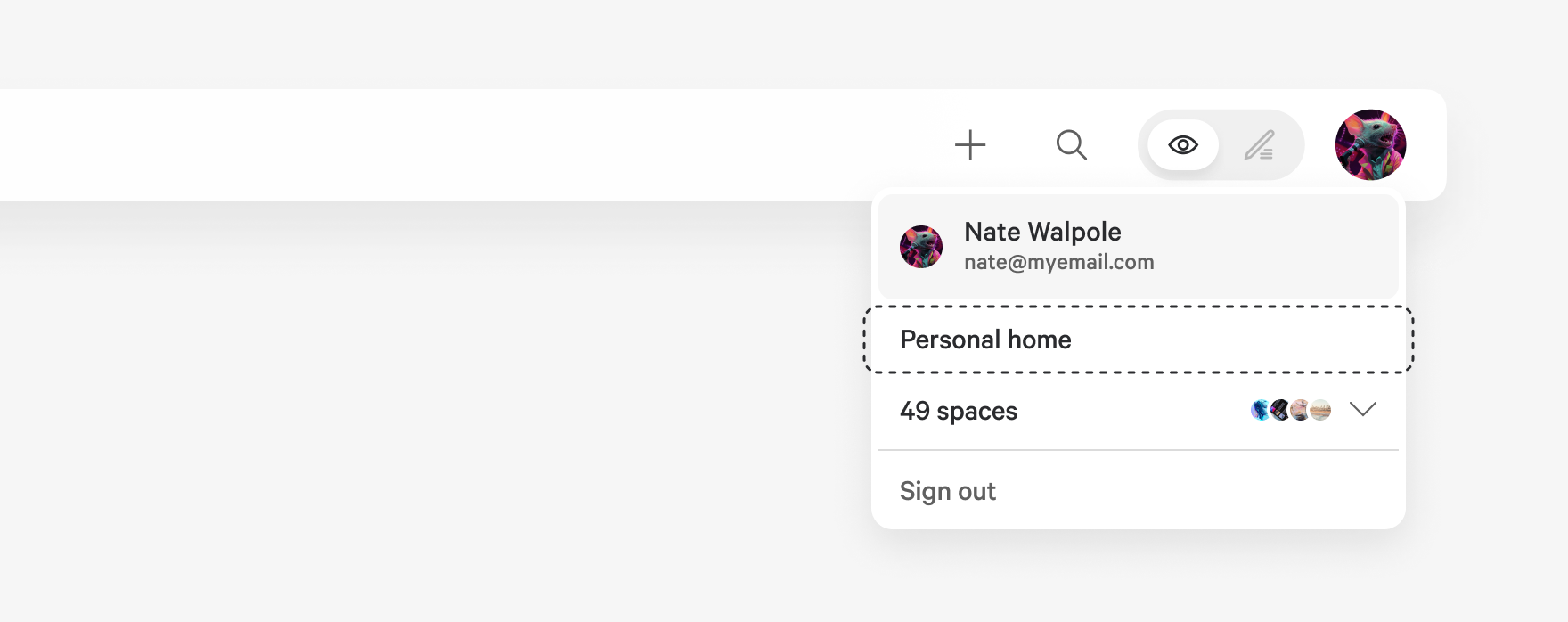Switch to view mode with the eye icon
Viewport: 1568px width, 622px height.
1183,145
